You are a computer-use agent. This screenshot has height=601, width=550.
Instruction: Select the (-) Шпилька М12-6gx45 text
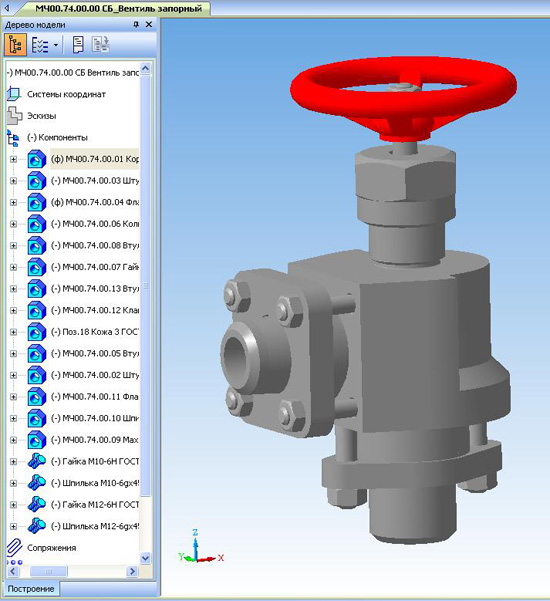tap(95, 526)
